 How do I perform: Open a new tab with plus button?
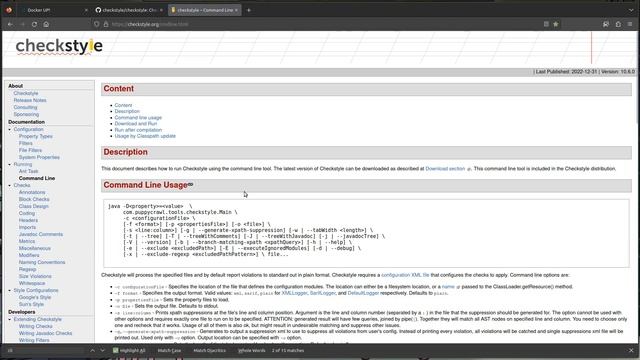click(x=249, y=10)
